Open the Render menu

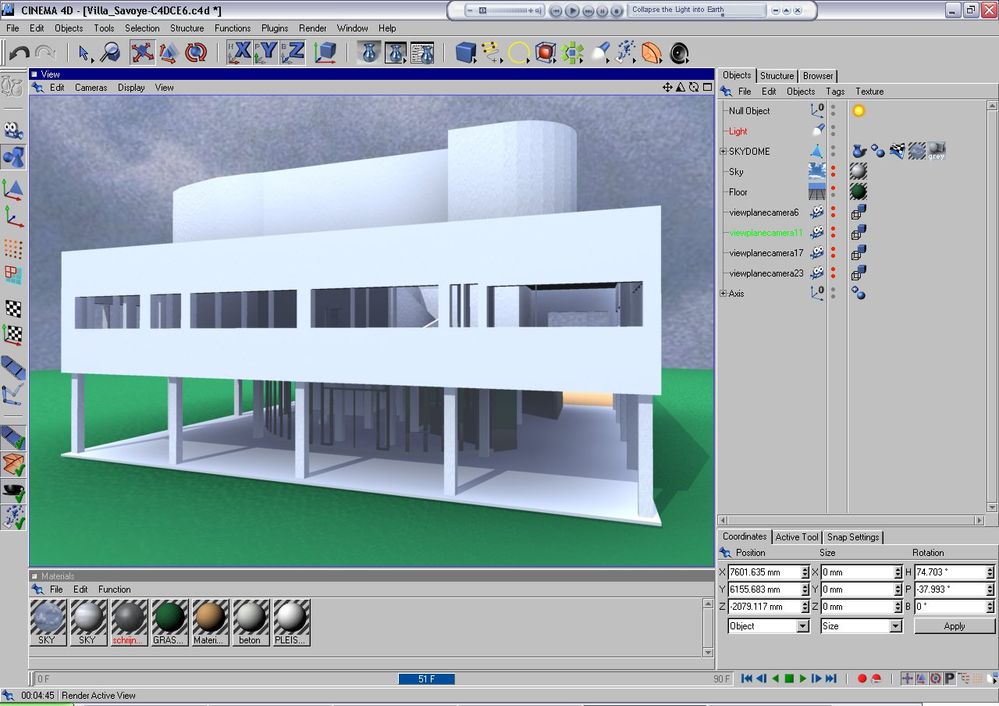(x=312, y=28)
